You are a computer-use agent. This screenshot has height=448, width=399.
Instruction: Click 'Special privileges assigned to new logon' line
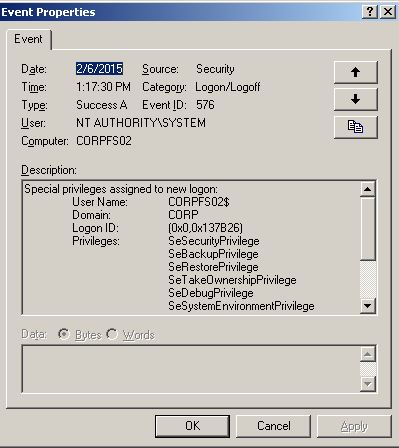[x=121, y=189]
